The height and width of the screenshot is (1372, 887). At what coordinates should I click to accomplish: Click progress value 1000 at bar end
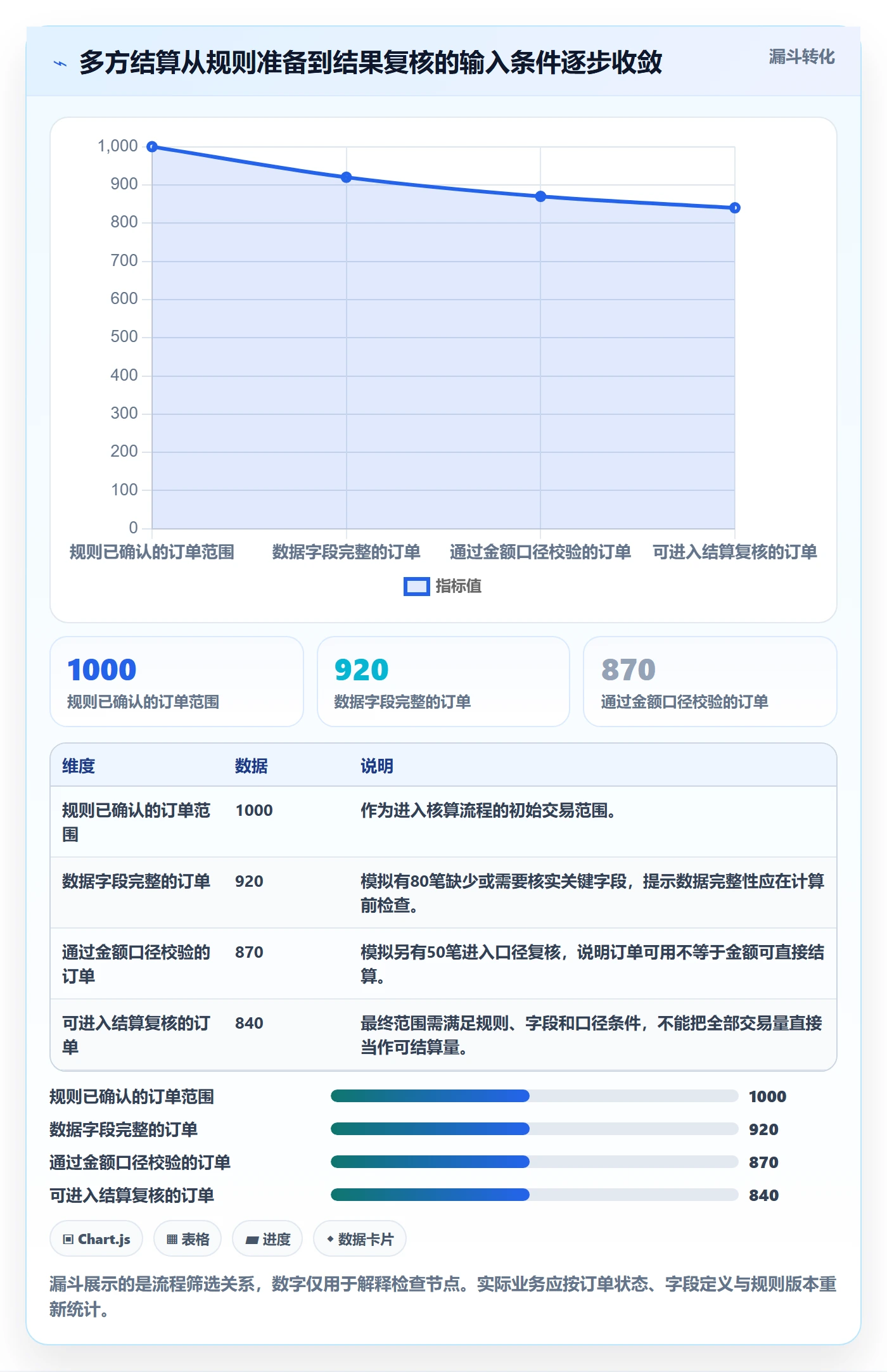[767, 1097]
